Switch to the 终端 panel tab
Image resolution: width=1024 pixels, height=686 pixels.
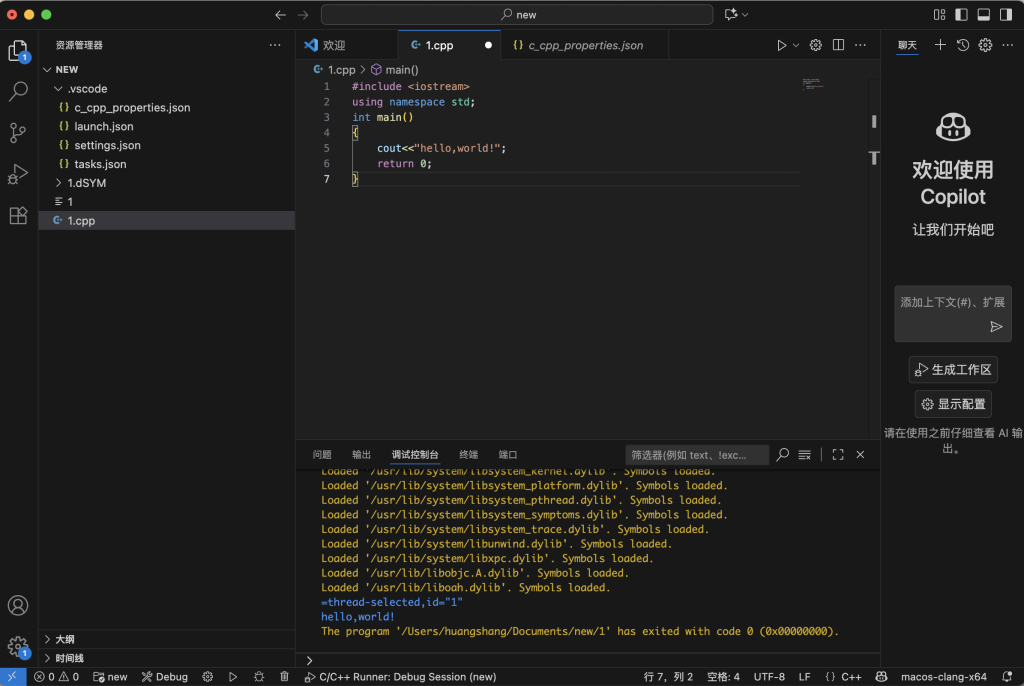(468, 455)
